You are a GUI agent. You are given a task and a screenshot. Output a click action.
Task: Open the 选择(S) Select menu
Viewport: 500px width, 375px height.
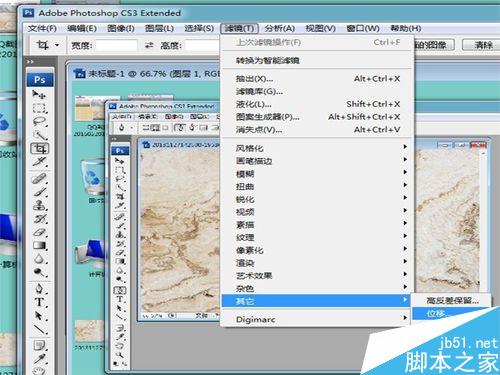[199, 28]
